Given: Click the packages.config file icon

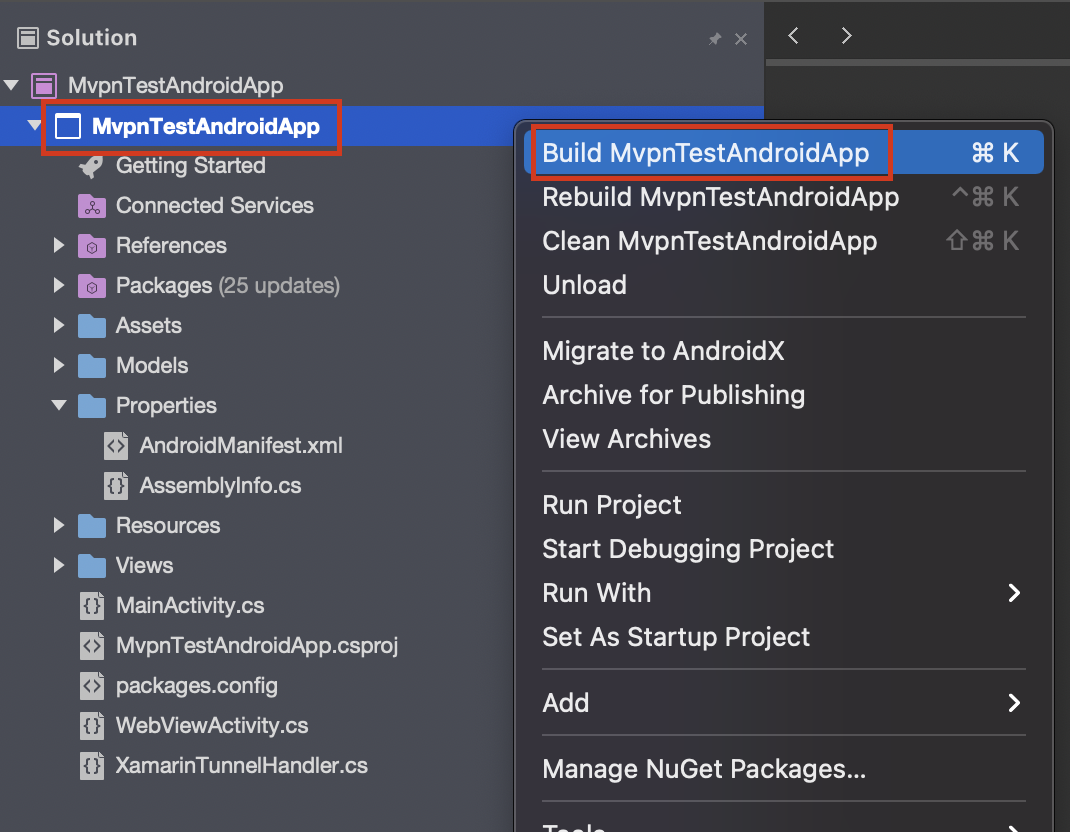Looking at the screenshot, I should (x=91, y=686).
